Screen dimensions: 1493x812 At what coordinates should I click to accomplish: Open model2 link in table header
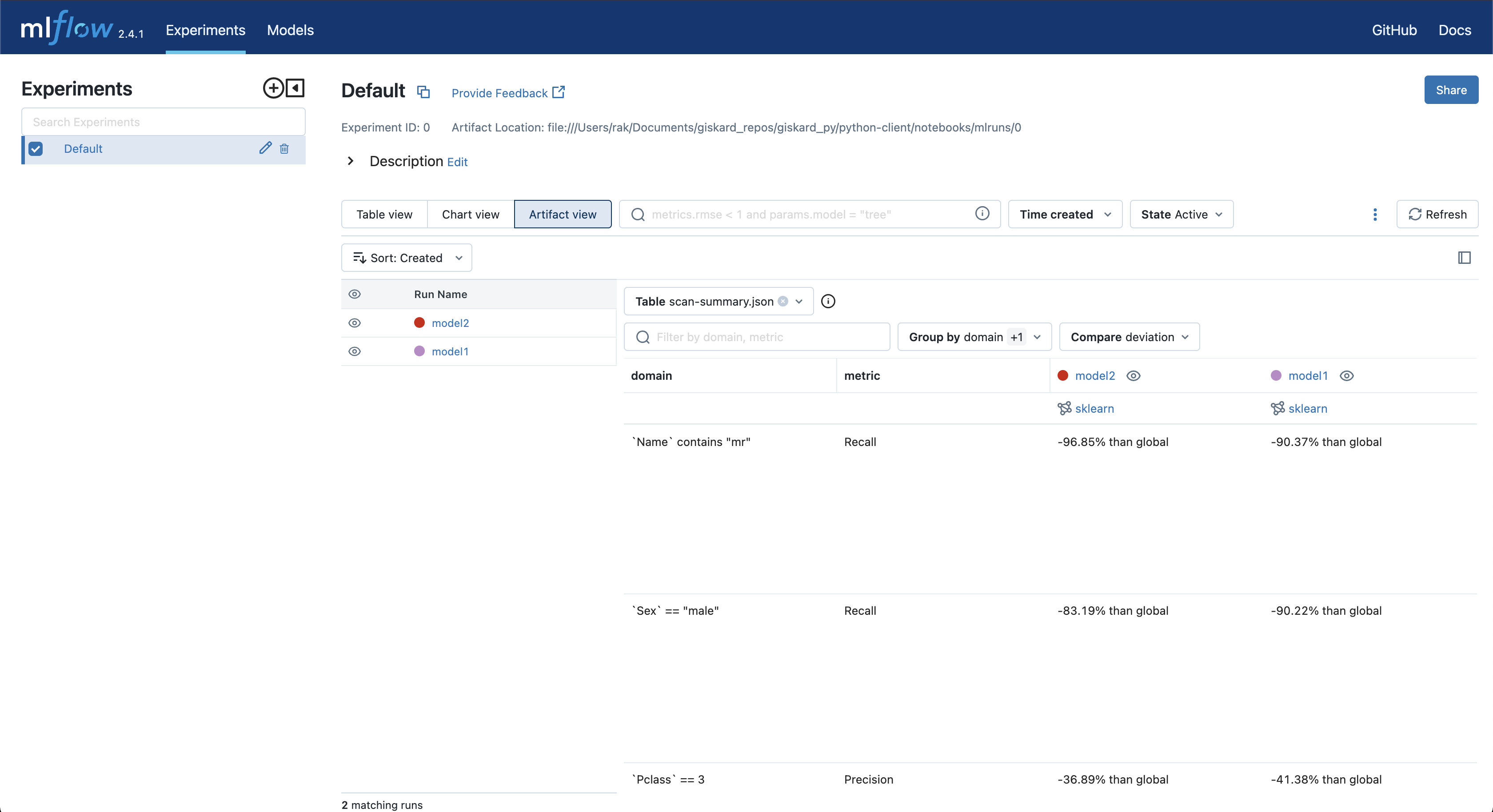tap(1095, 375)
